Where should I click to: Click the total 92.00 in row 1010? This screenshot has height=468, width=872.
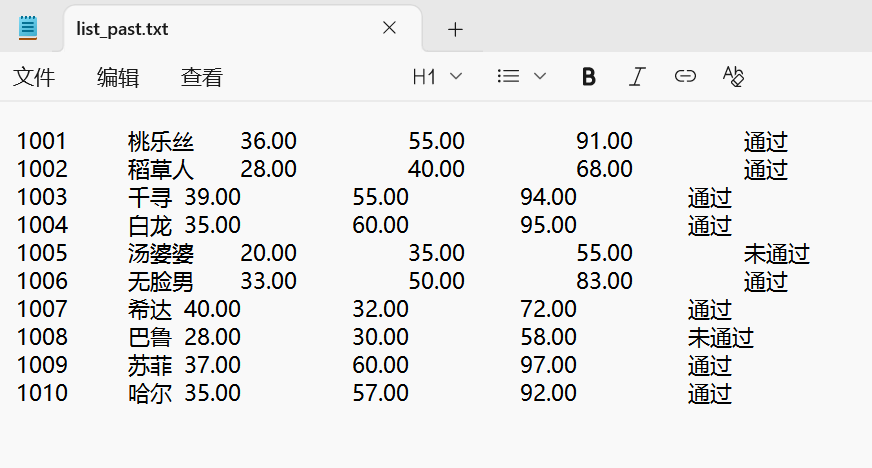click(x=548, y=393)
